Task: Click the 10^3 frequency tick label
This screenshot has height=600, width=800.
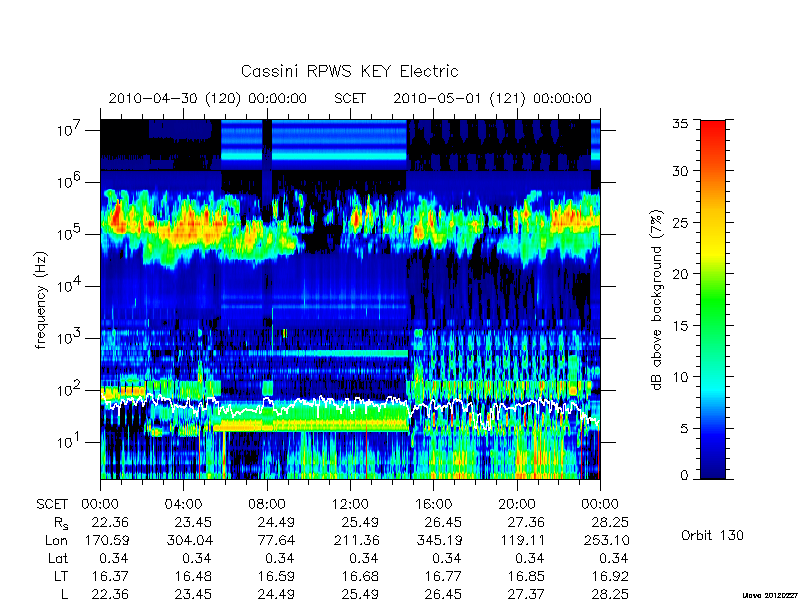Action: click(69, 338)
